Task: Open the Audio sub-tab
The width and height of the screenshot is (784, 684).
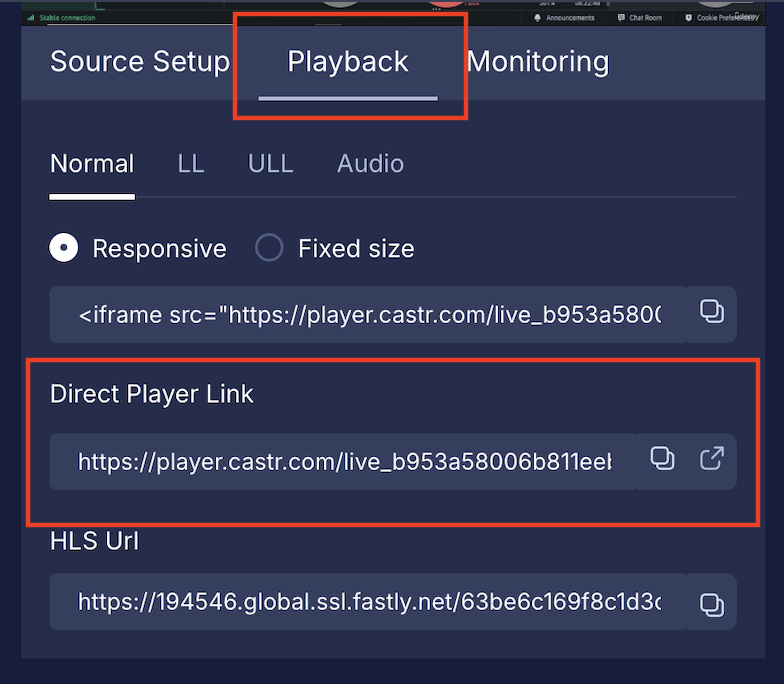Action: point(370,164)
